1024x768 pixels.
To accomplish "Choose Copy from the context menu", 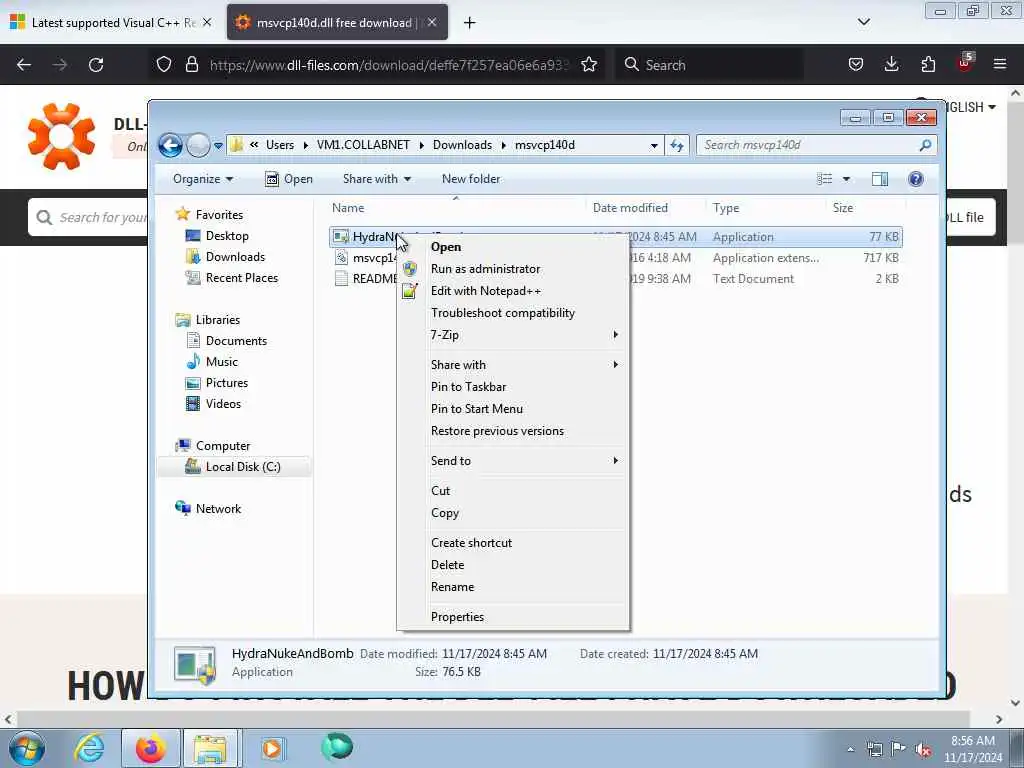I will coord(513,513).
